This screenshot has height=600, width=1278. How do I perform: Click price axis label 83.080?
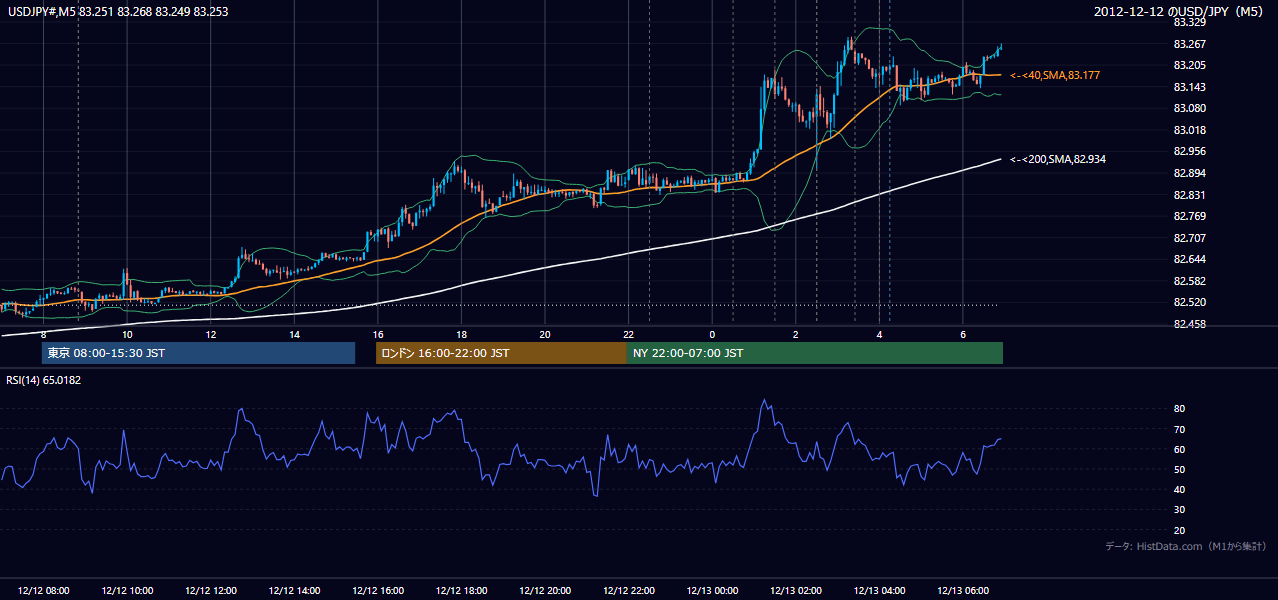click(1188, 108)
